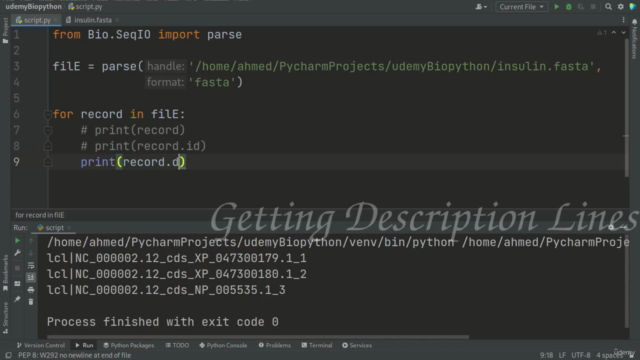Screen dimensions: 640x360
Task: Open the Bookmarks side panel
Action: click(5, 273)
